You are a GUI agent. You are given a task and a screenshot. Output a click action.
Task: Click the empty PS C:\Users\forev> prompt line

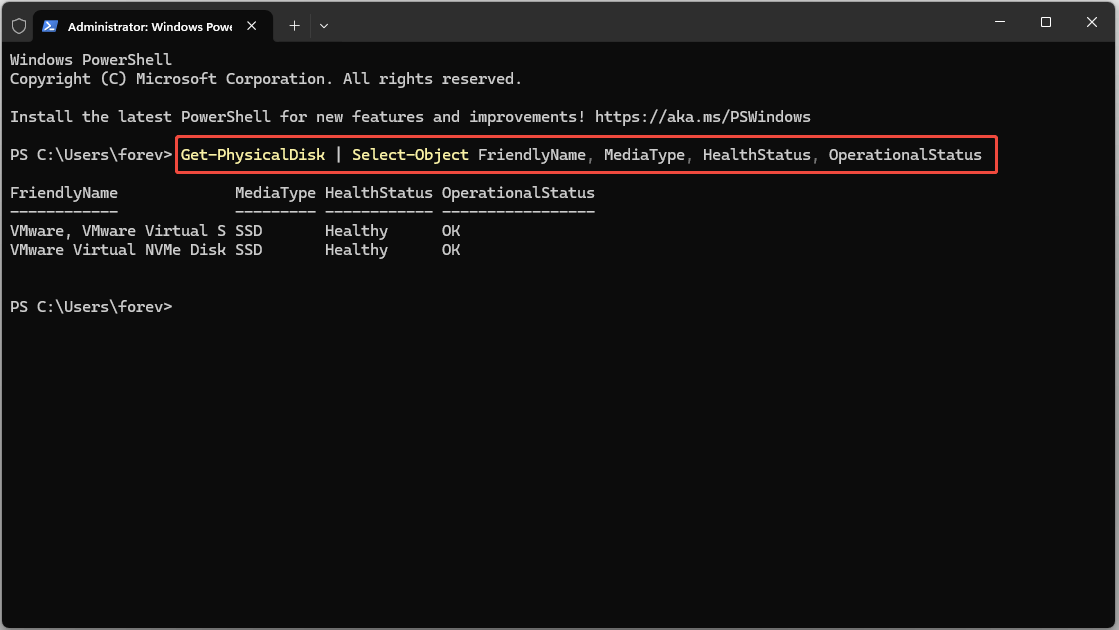[x=91, y=306]
